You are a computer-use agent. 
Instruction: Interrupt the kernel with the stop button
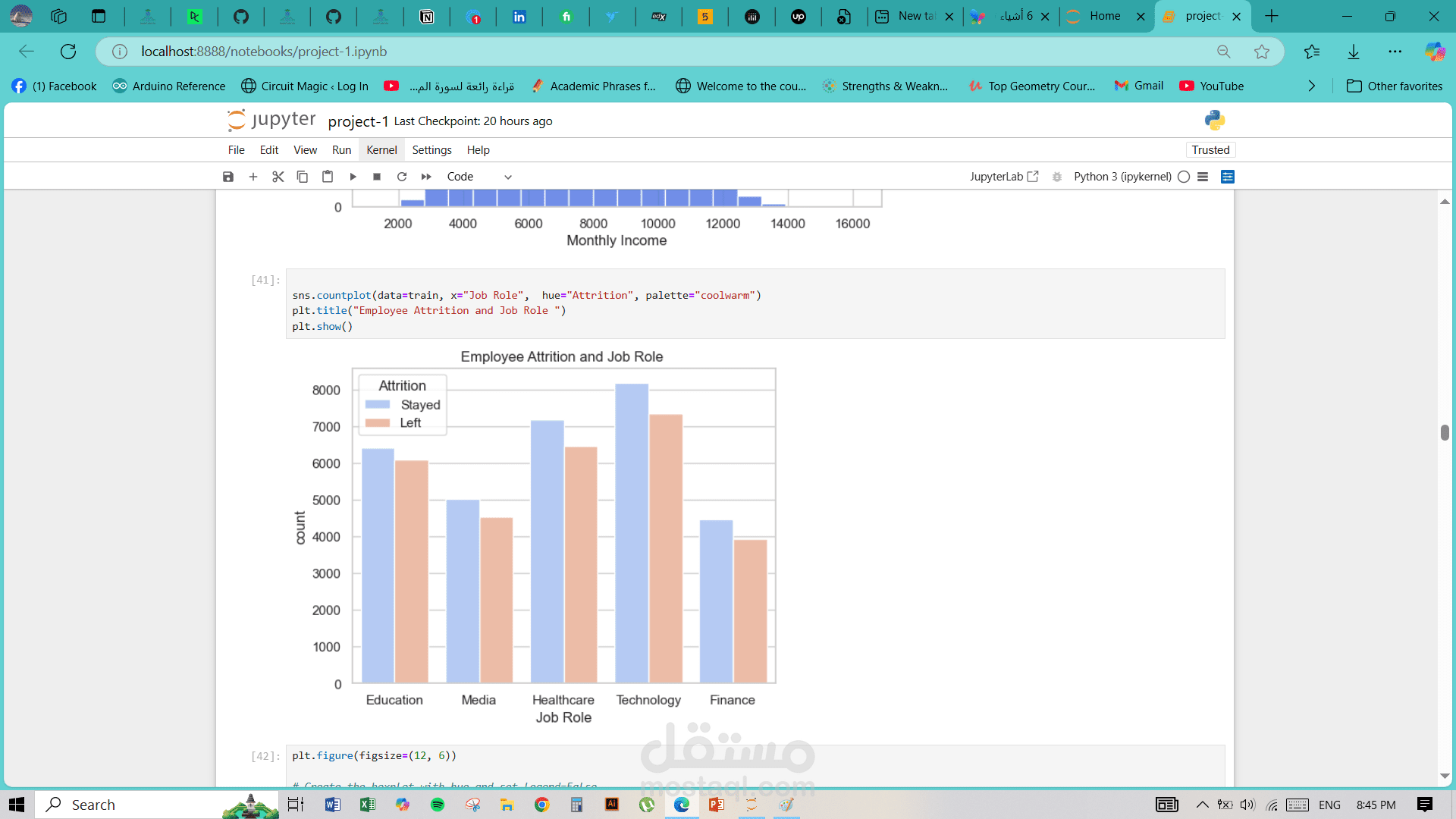point(377,177)
